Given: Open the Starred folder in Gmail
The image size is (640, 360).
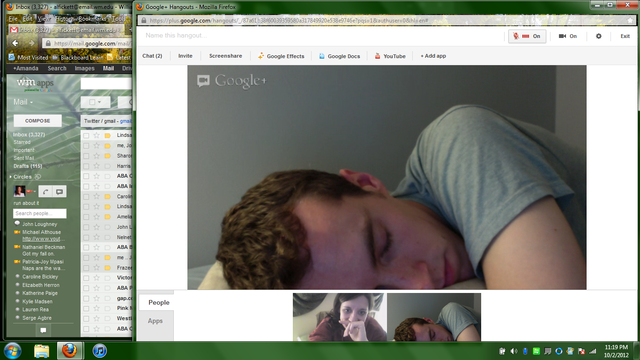Looking at the screenshot, I should pyautogui.click(x=22, y=142).
